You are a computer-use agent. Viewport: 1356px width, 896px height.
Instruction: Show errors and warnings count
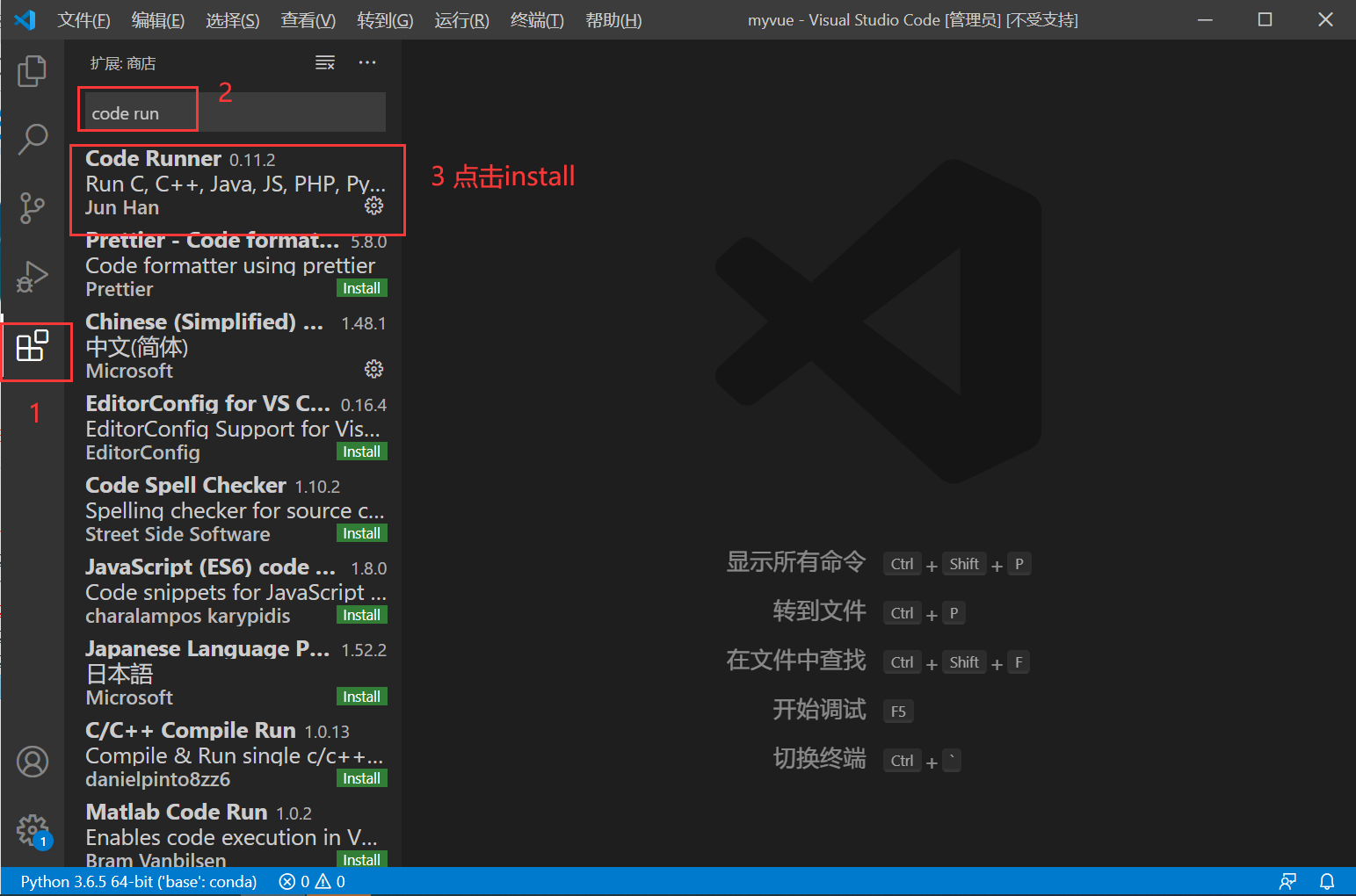(312, 881)
